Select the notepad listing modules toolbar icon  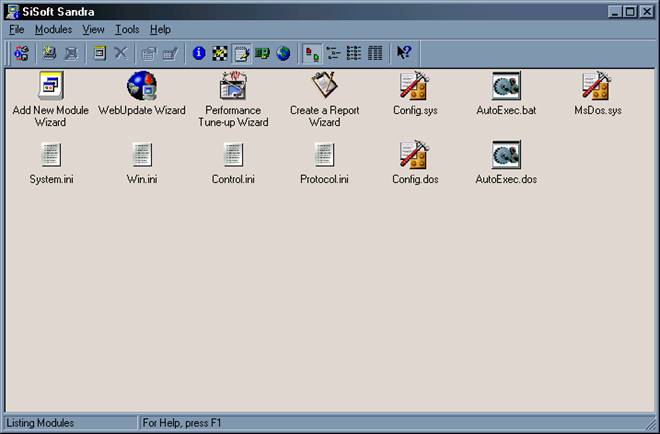coord(241,53)
